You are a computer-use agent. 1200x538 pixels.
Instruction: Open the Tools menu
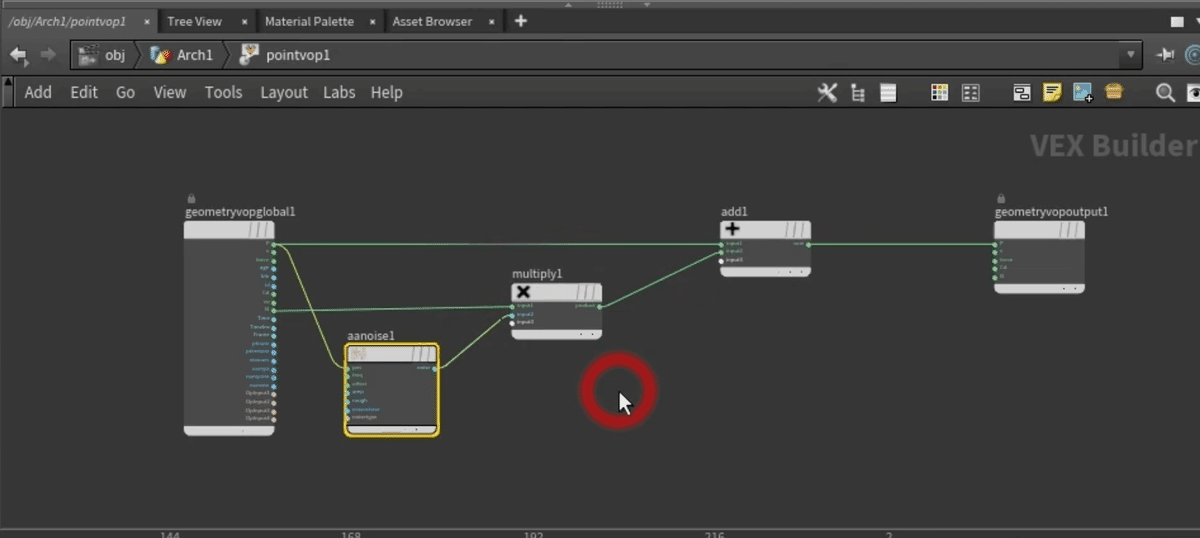223,92
